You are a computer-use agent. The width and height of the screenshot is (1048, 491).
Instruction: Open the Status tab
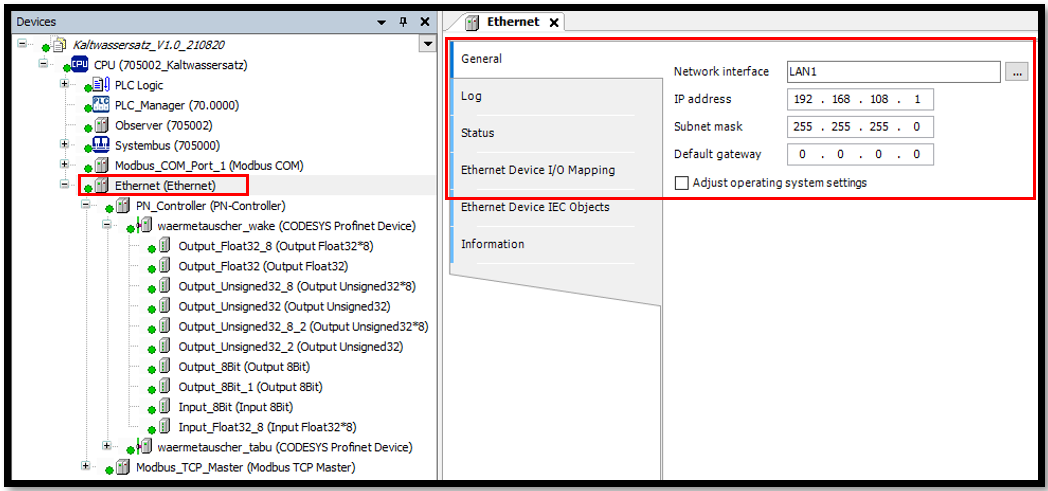(x=477, y=133)
